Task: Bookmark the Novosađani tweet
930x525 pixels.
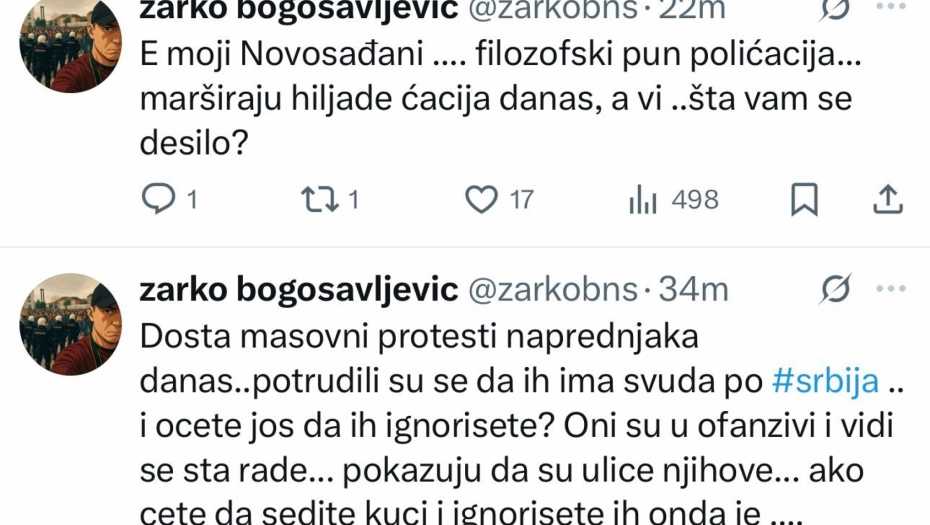Action: (x=804, y=200)
